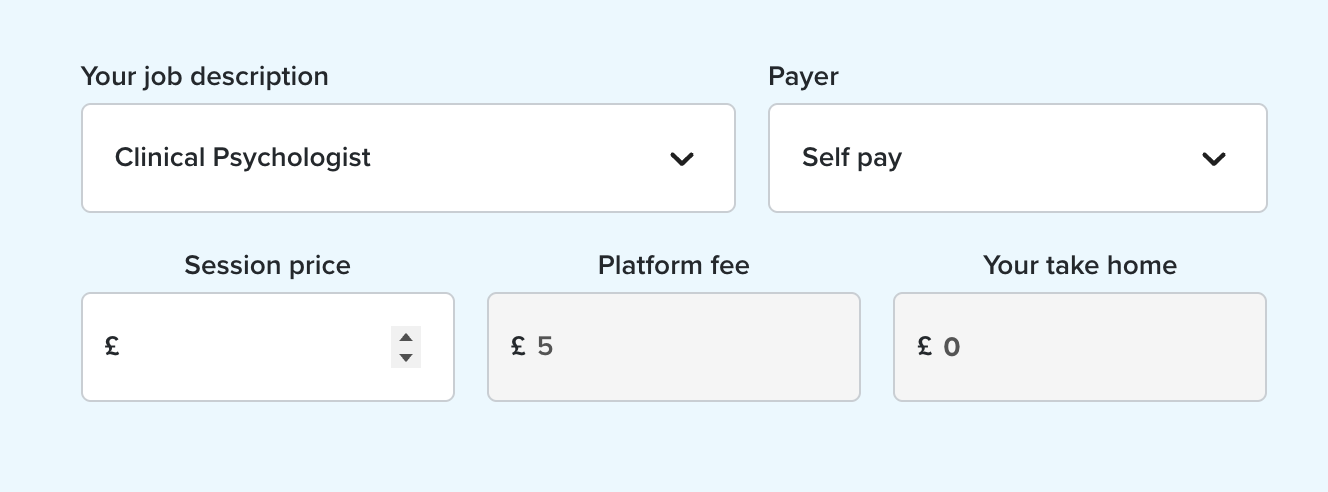This screenshot has height=492, width=1328.
Task: Click the "Your job description" label
Action: 204,76
